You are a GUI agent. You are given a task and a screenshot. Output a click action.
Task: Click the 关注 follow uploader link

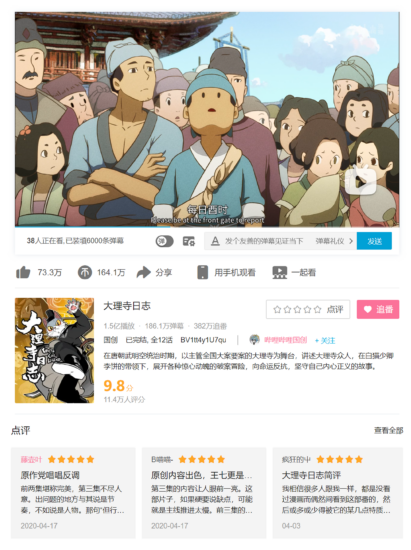pos(325,340)
